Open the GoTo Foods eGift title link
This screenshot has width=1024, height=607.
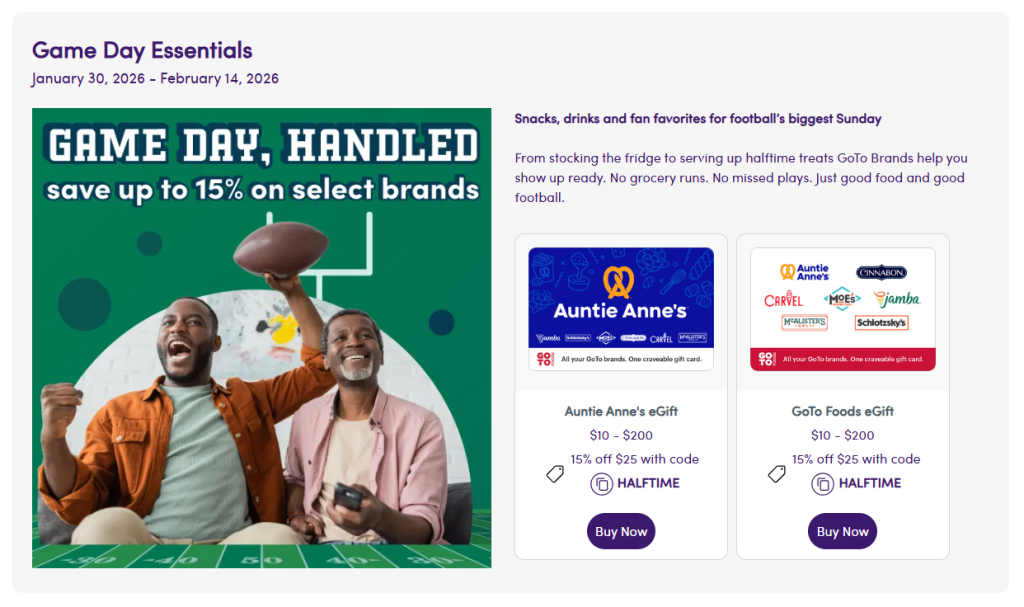point(842,411)
